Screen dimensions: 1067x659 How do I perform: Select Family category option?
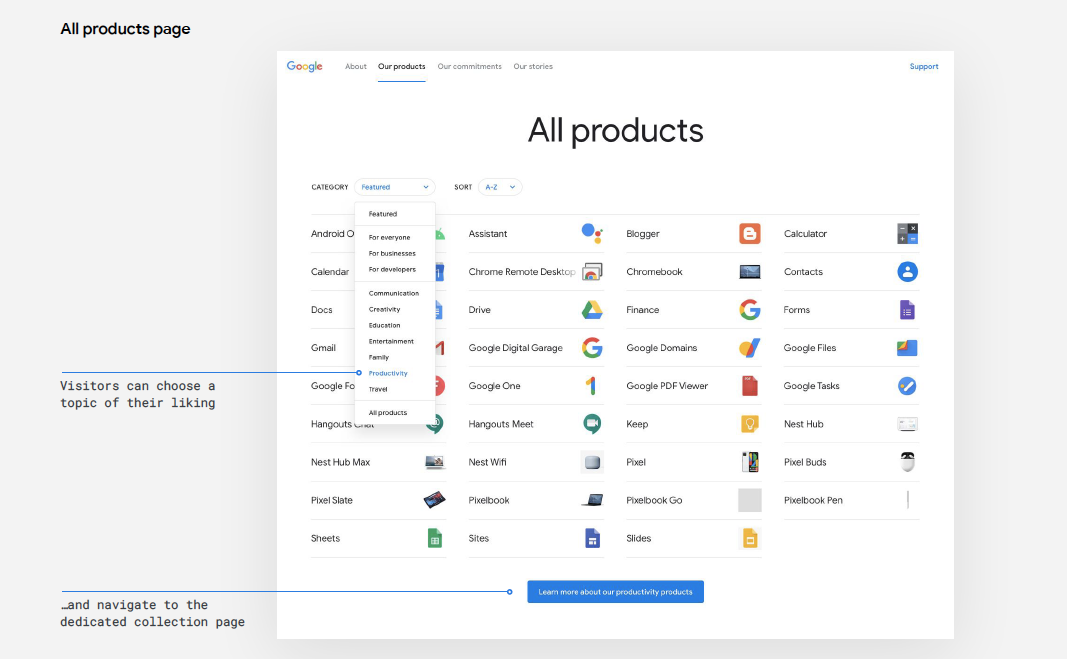[379, 357]
